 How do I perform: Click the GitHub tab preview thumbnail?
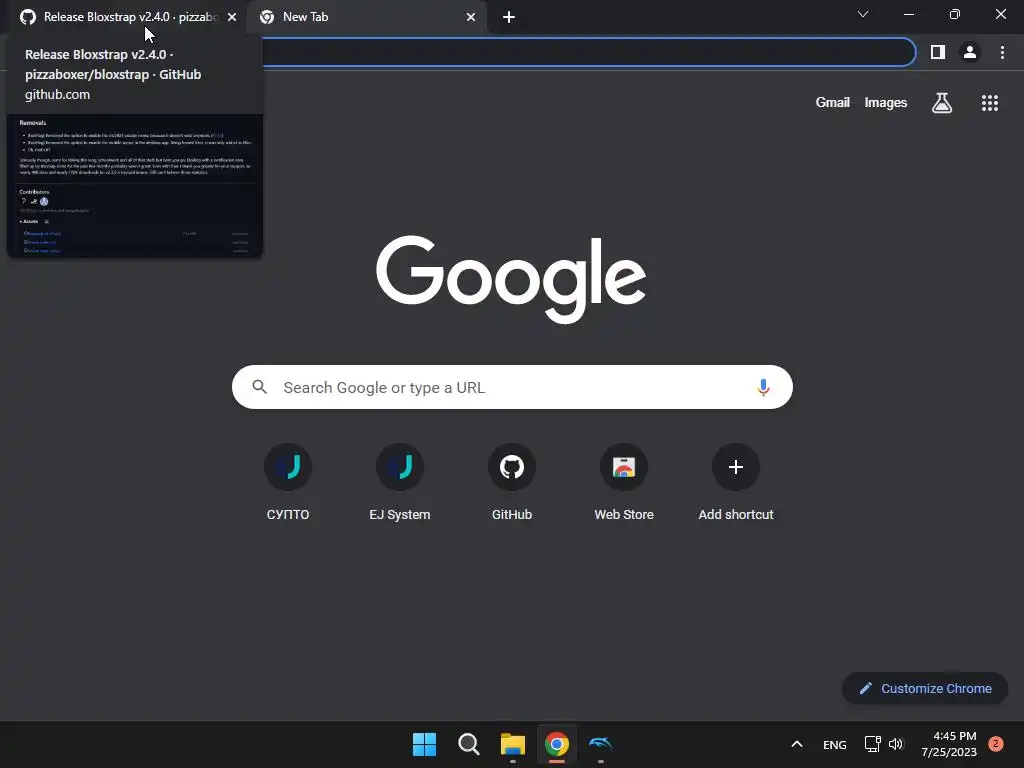[135, 185]
